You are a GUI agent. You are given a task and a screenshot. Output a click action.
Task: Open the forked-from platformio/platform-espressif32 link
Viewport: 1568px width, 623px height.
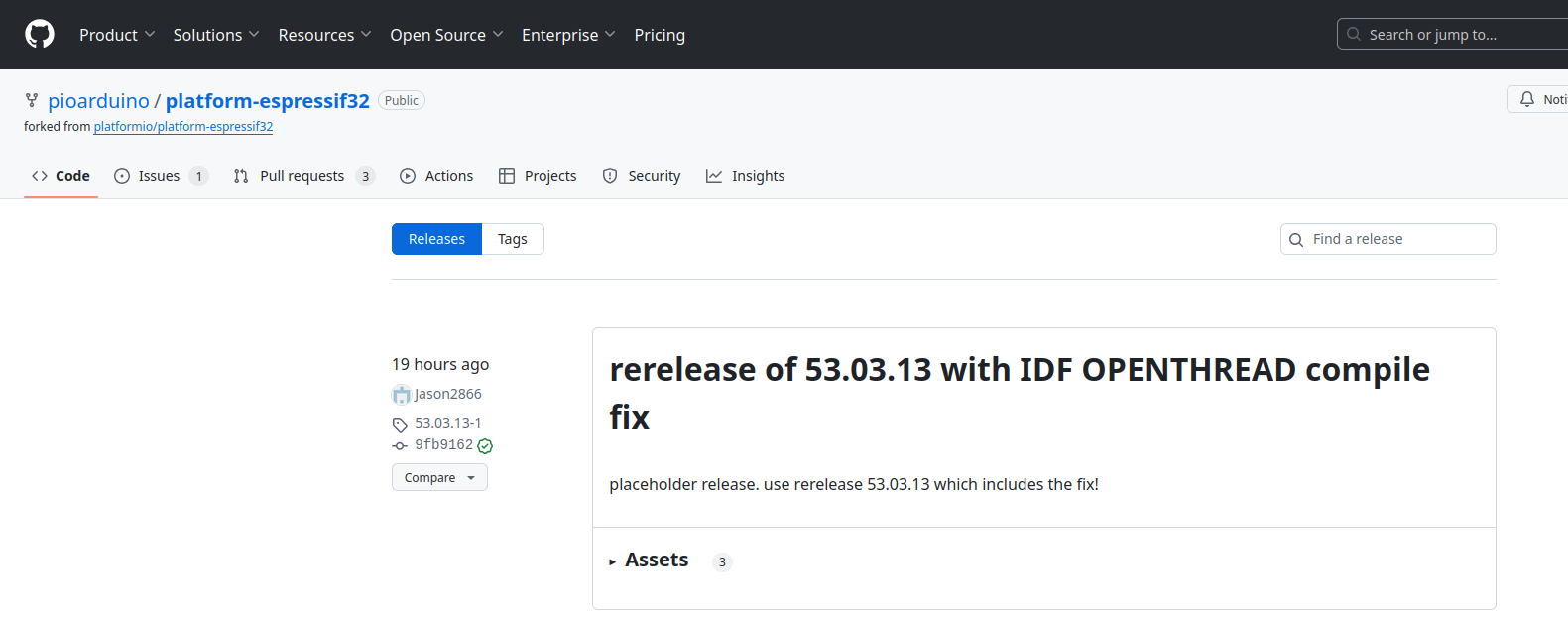(x=183, y=127)
